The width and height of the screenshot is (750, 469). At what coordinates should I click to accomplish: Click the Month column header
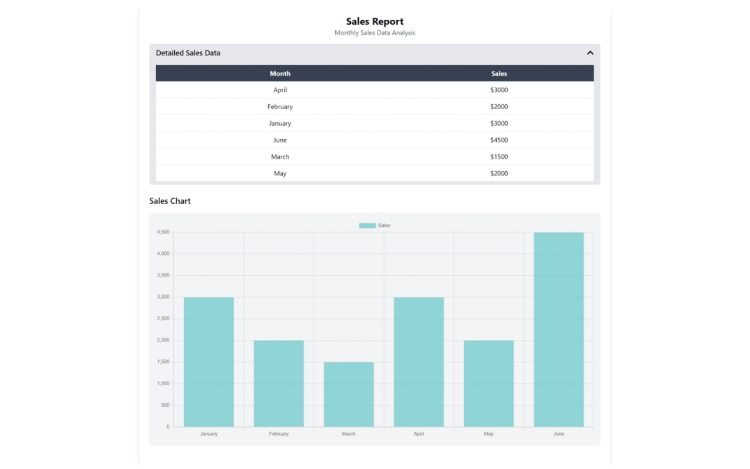(x=280, y=74)
